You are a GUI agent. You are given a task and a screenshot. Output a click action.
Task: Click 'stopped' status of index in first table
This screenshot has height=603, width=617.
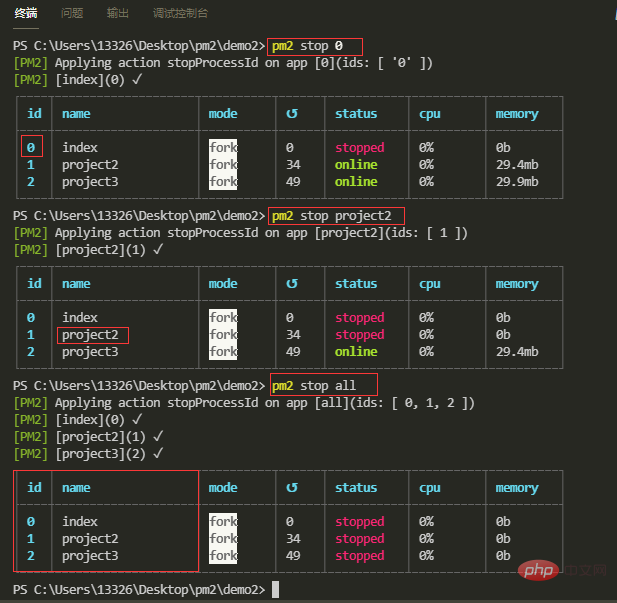(360, 148)
